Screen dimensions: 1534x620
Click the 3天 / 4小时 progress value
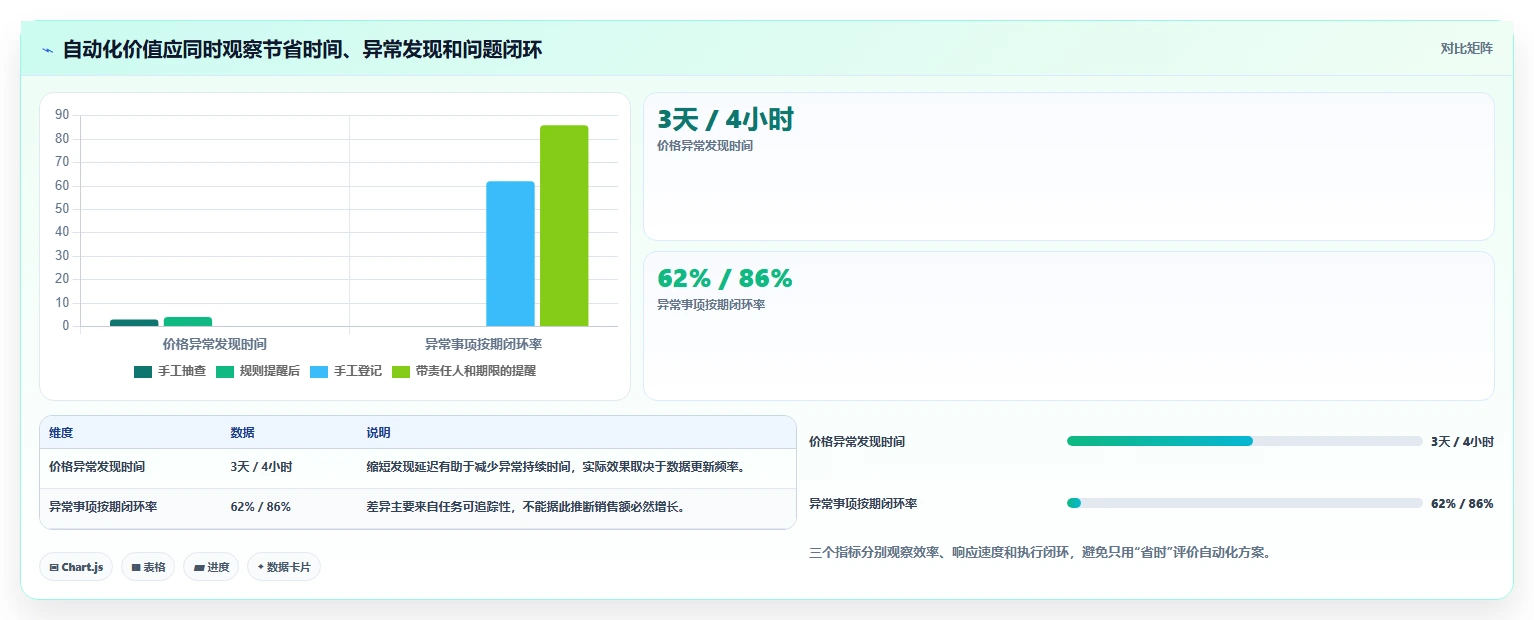click(1462, 441)
